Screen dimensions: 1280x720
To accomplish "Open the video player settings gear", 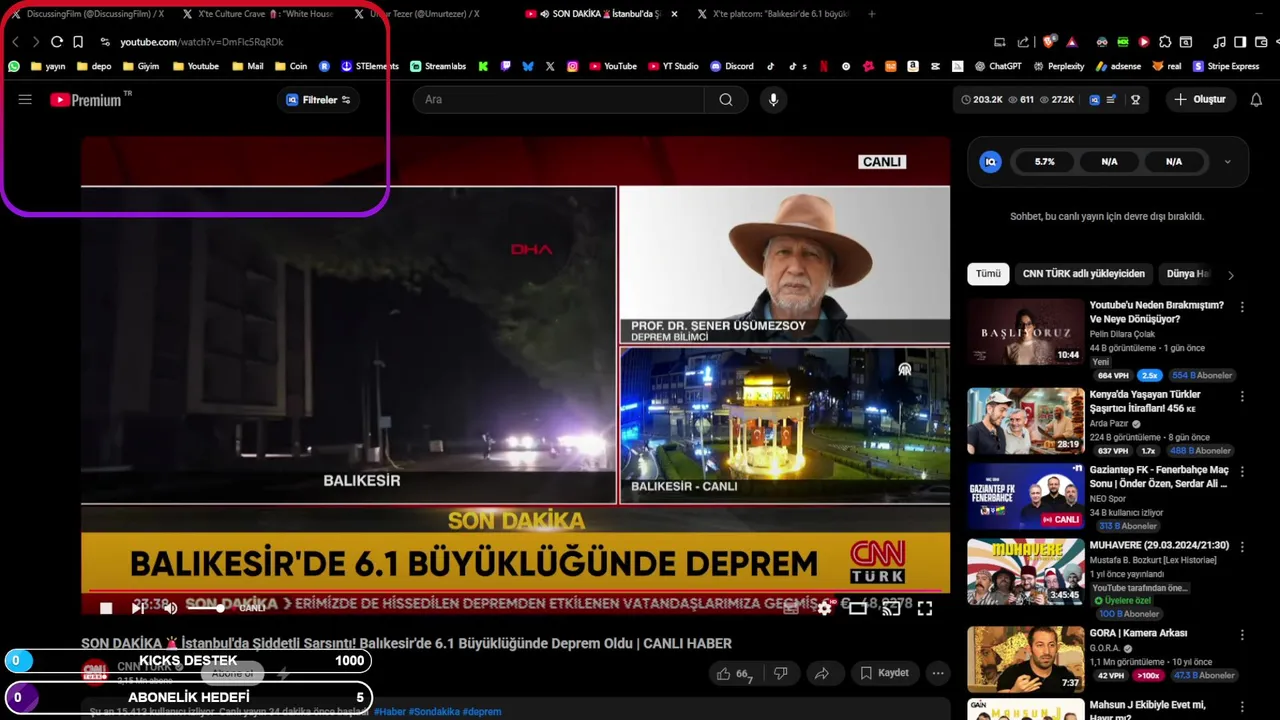I will [x=824, y=608].
